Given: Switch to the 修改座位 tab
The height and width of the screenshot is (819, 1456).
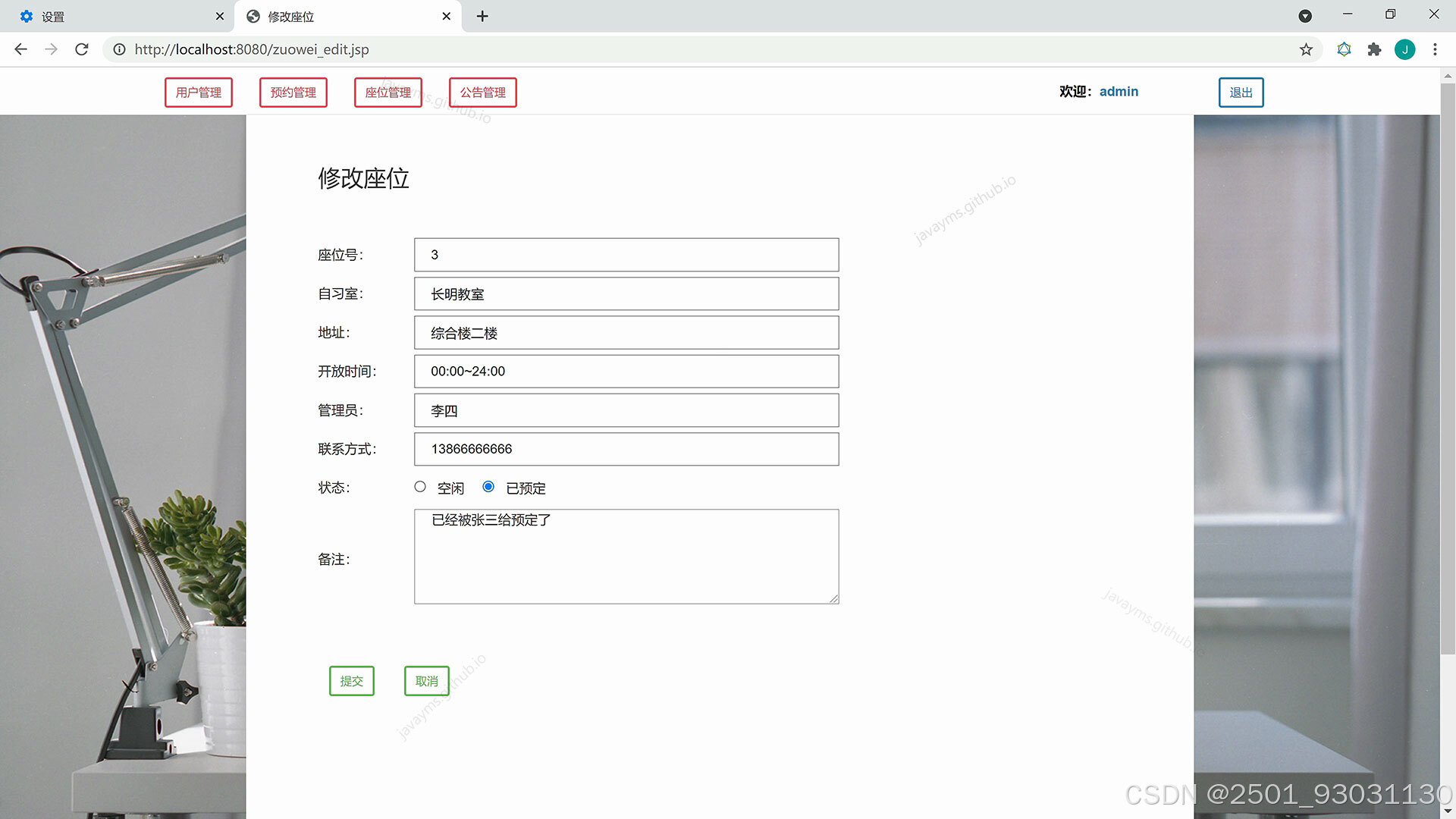Looking at the screenshot, I should (x=347, y=16).
